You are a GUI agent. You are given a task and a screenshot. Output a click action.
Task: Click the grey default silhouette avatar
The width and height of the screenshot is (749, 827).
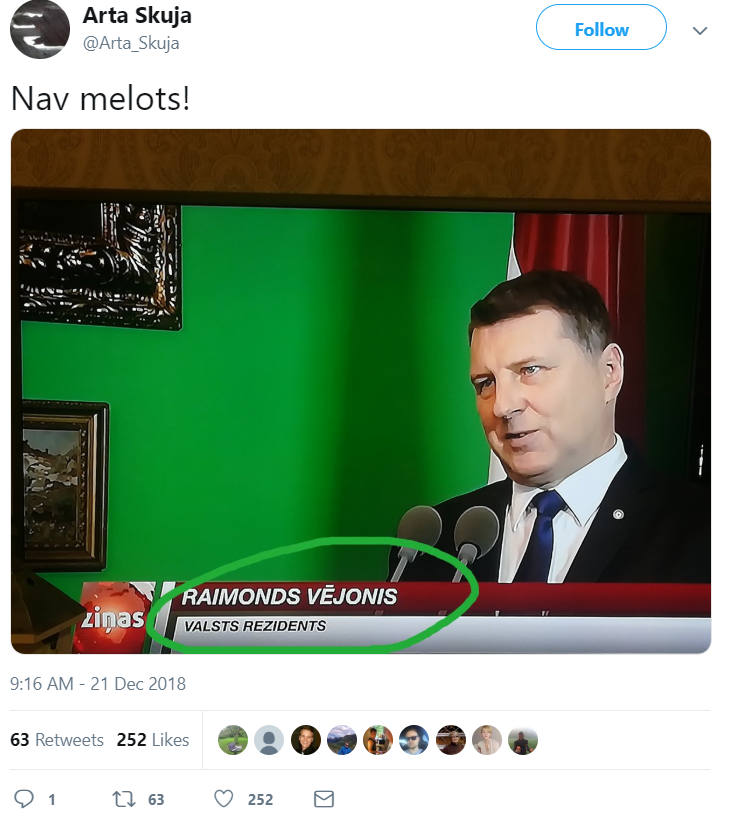[269, 740]
